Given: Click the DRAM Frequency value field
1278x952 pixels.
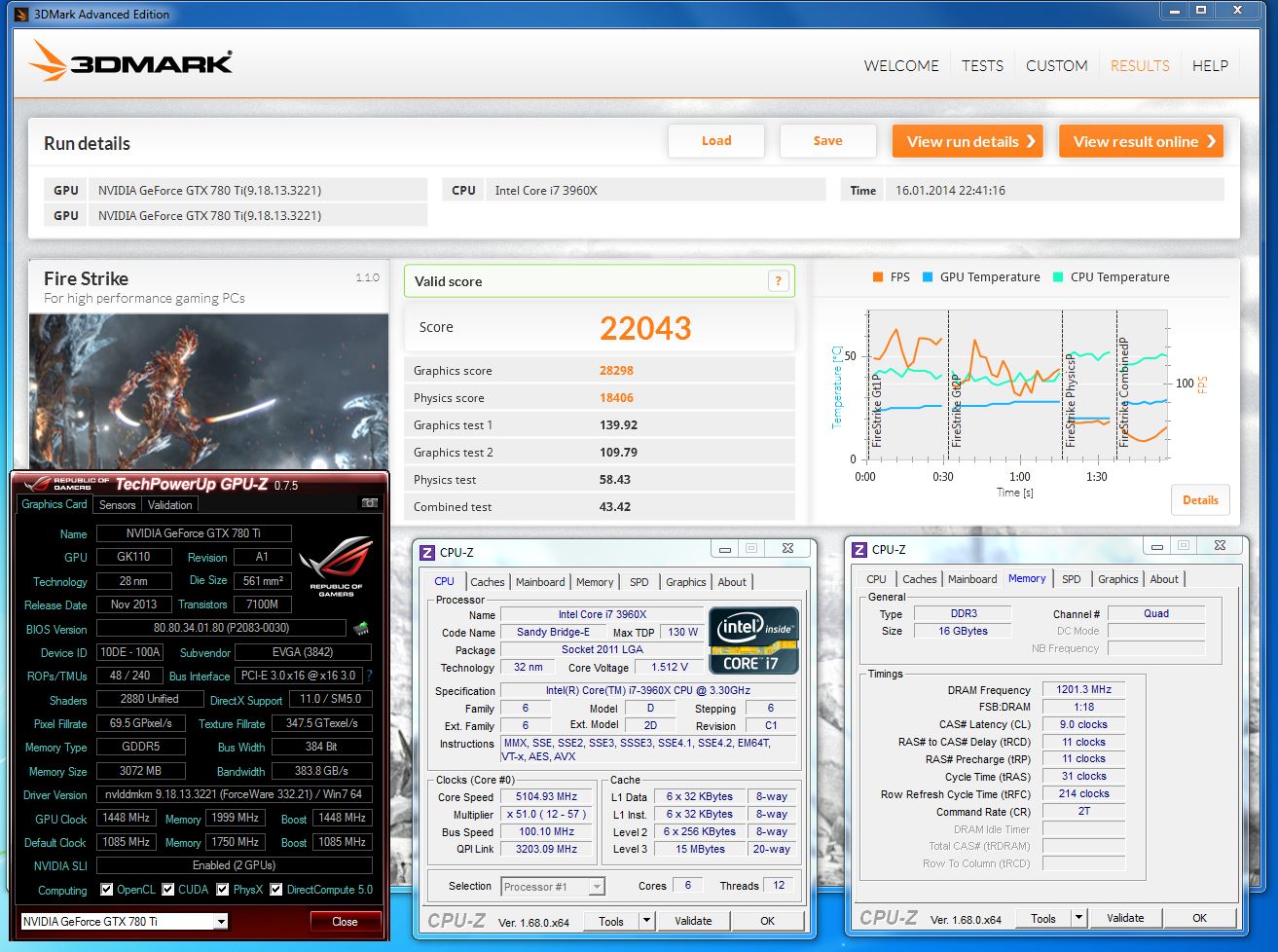Looking at the screenshot, I should coord(1084,689).
